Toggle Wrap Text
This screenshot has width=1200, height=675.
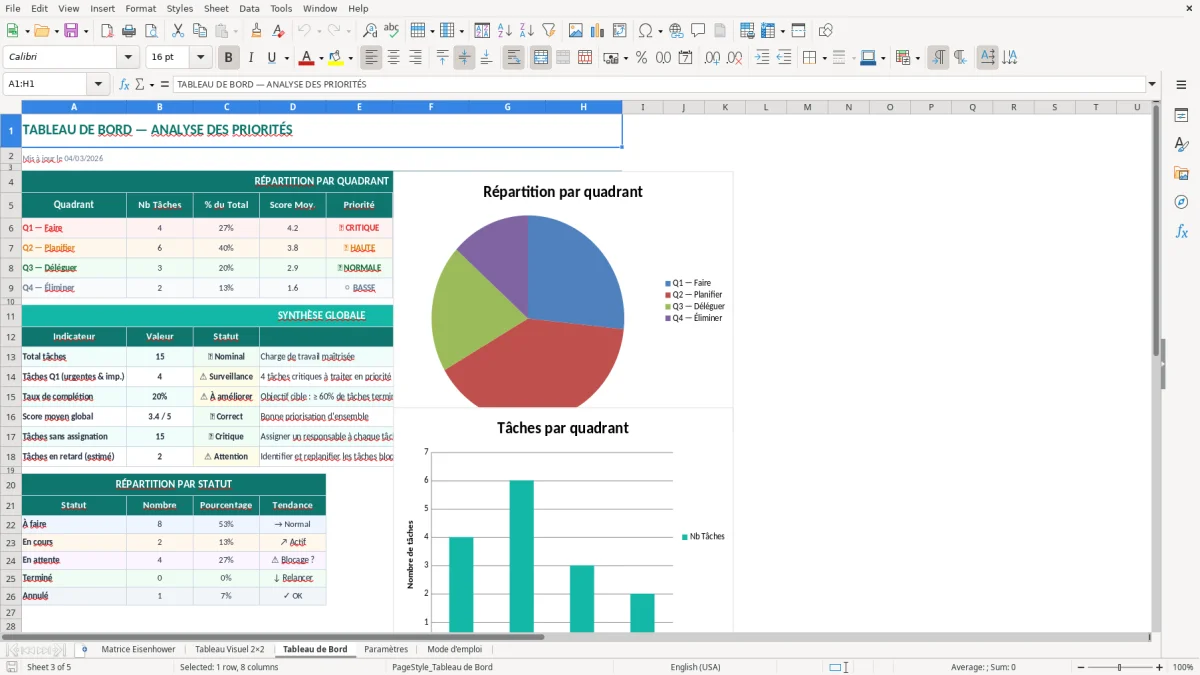(x=513, y=58)
